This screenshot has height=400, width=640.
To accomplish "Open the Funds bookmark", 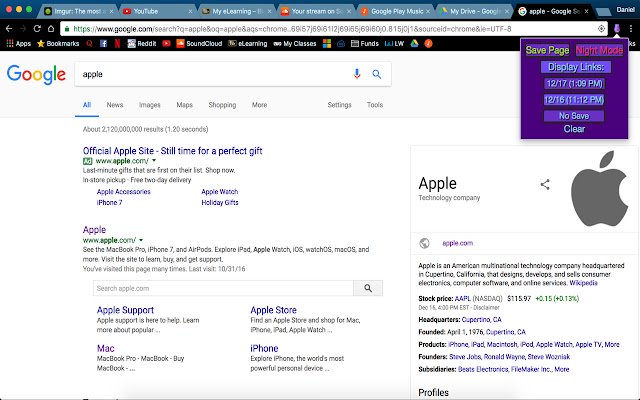I will tap(365, 43).
